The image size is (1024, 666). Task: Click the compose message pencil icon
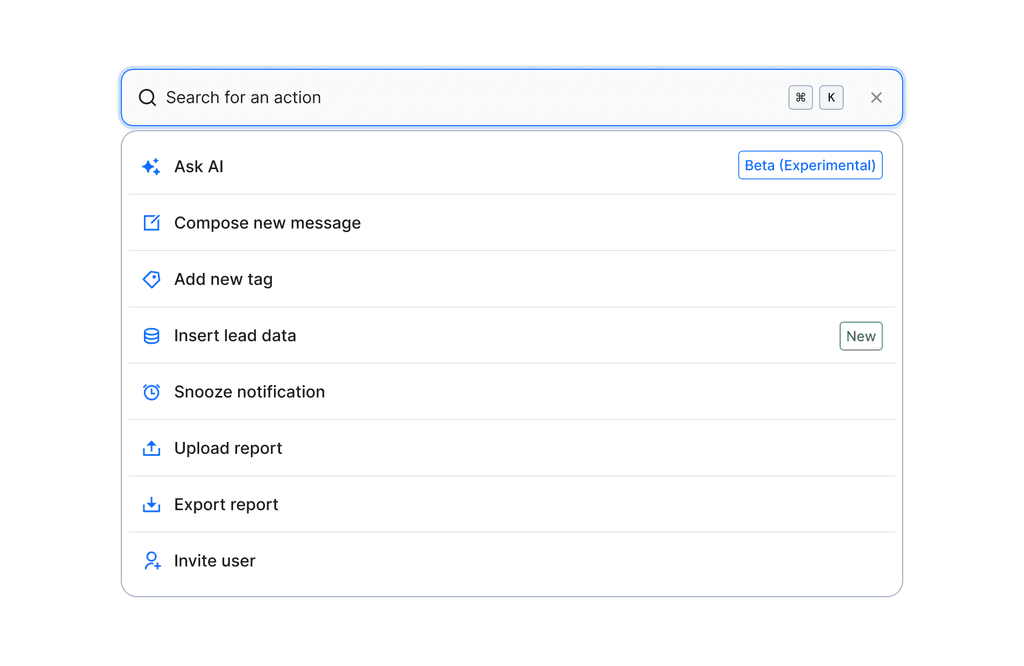[x=151, y=223]
